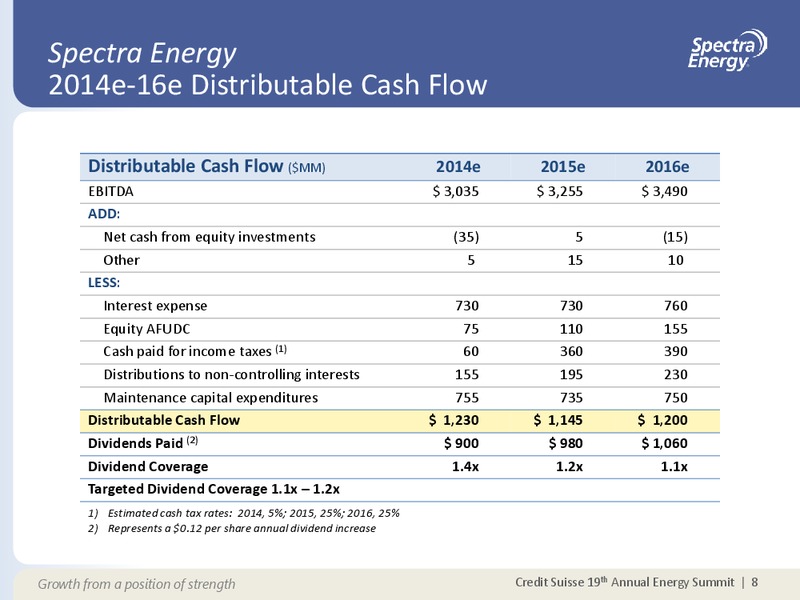The image size is (800, 600).
Task: Click the 2016e column header
Action: click(x=667, y=167)
